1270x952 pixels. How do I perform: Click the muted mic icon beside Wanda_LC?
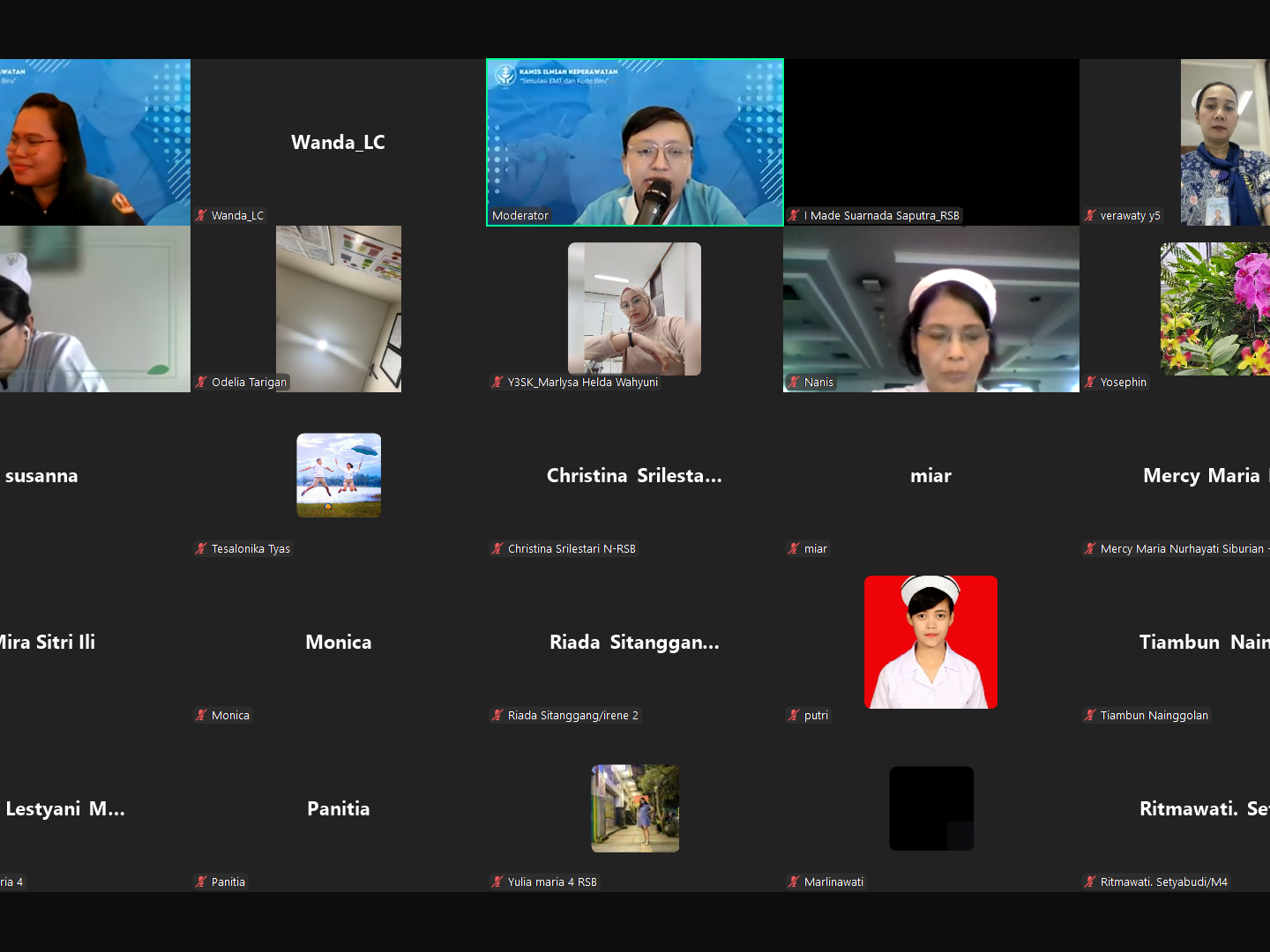(201, 215)
